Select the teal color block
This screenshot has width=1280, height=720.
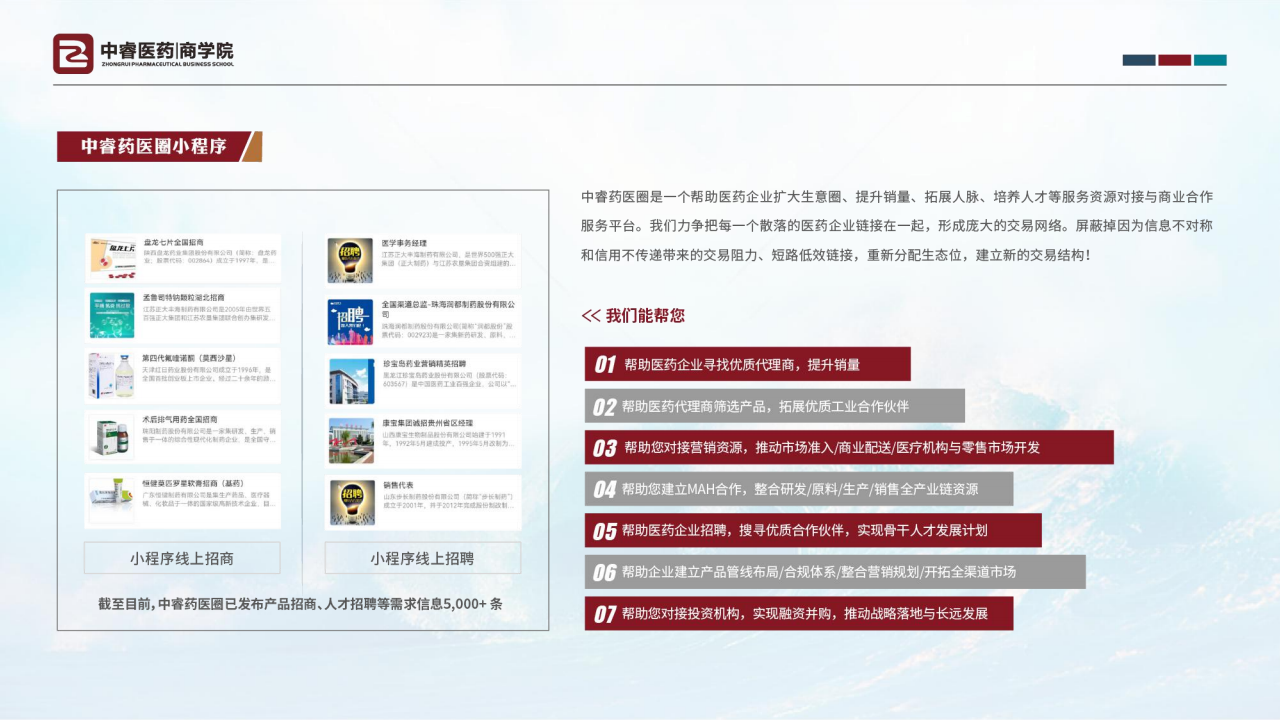click(x=1210, y=60)
